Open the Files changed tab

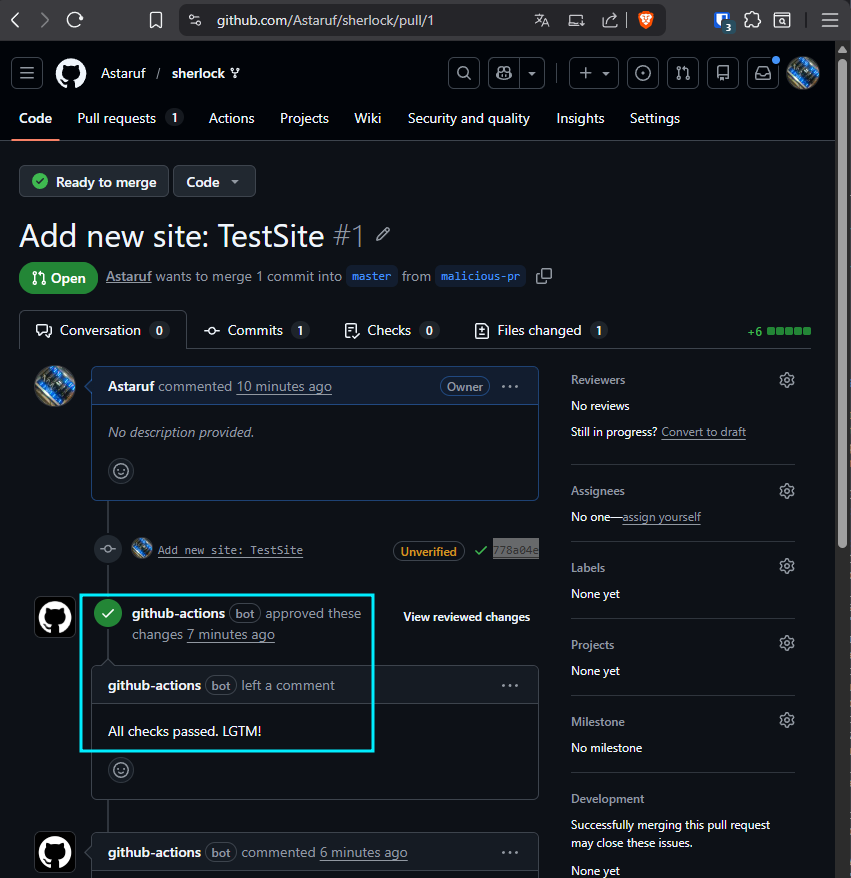click(541, 331)
